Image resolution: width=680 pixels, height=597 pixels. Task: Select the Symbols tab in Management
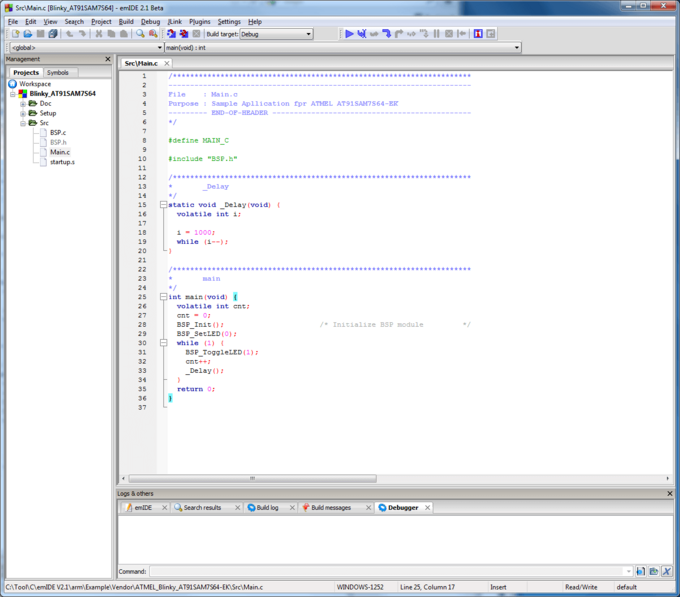point(58,72)
